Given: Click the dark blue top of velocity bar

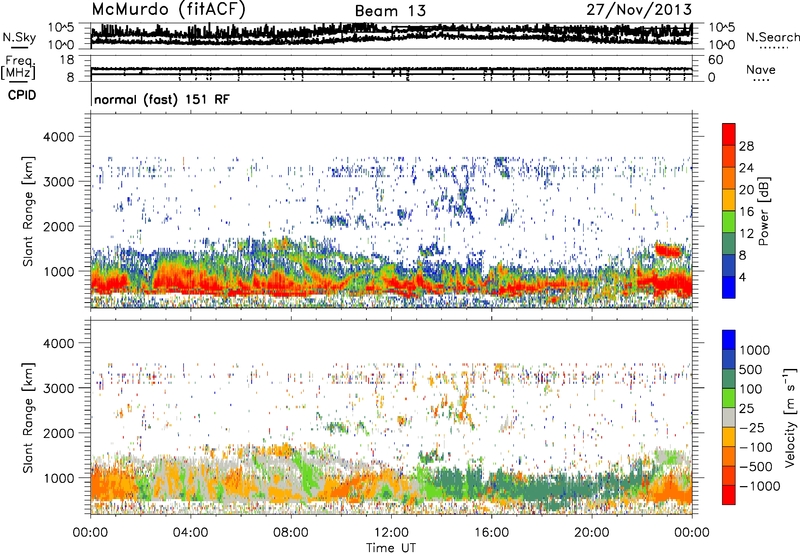Looking at the screenshot, I should (729, 339).
